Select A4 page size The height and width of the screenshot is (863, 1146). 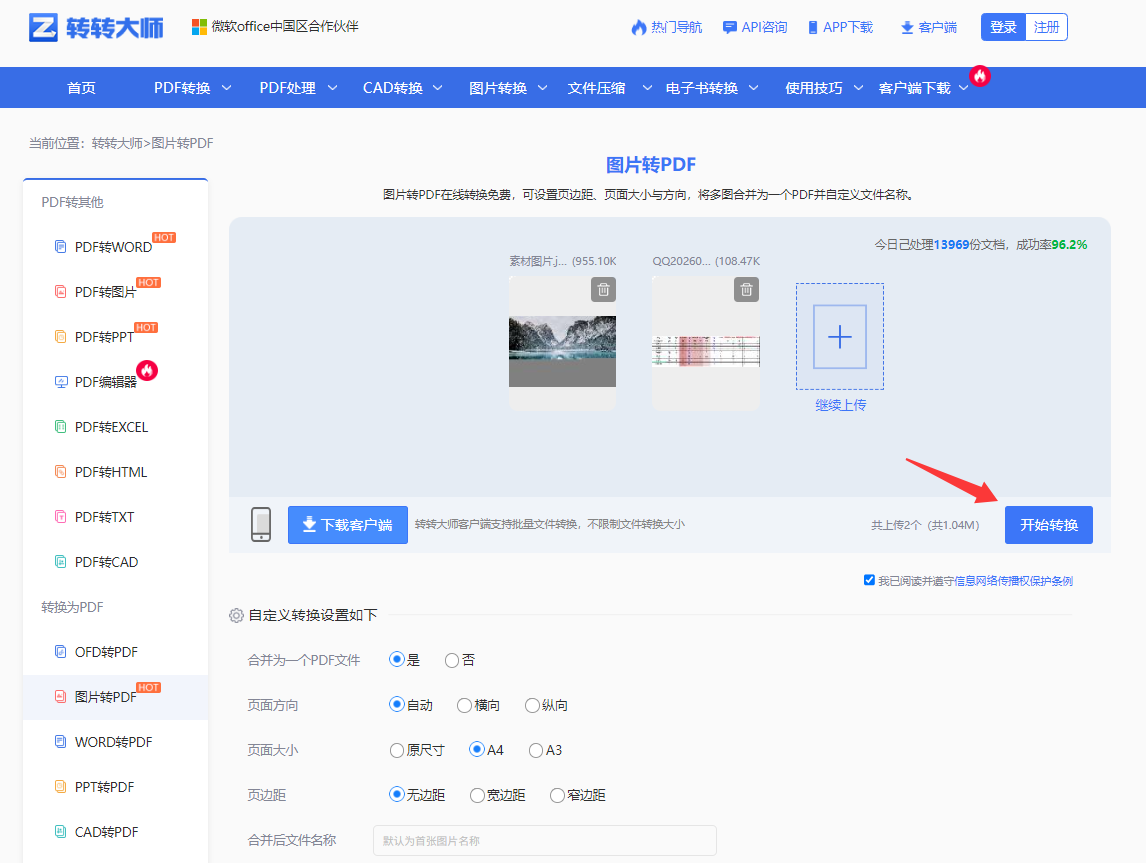[477, 749]
